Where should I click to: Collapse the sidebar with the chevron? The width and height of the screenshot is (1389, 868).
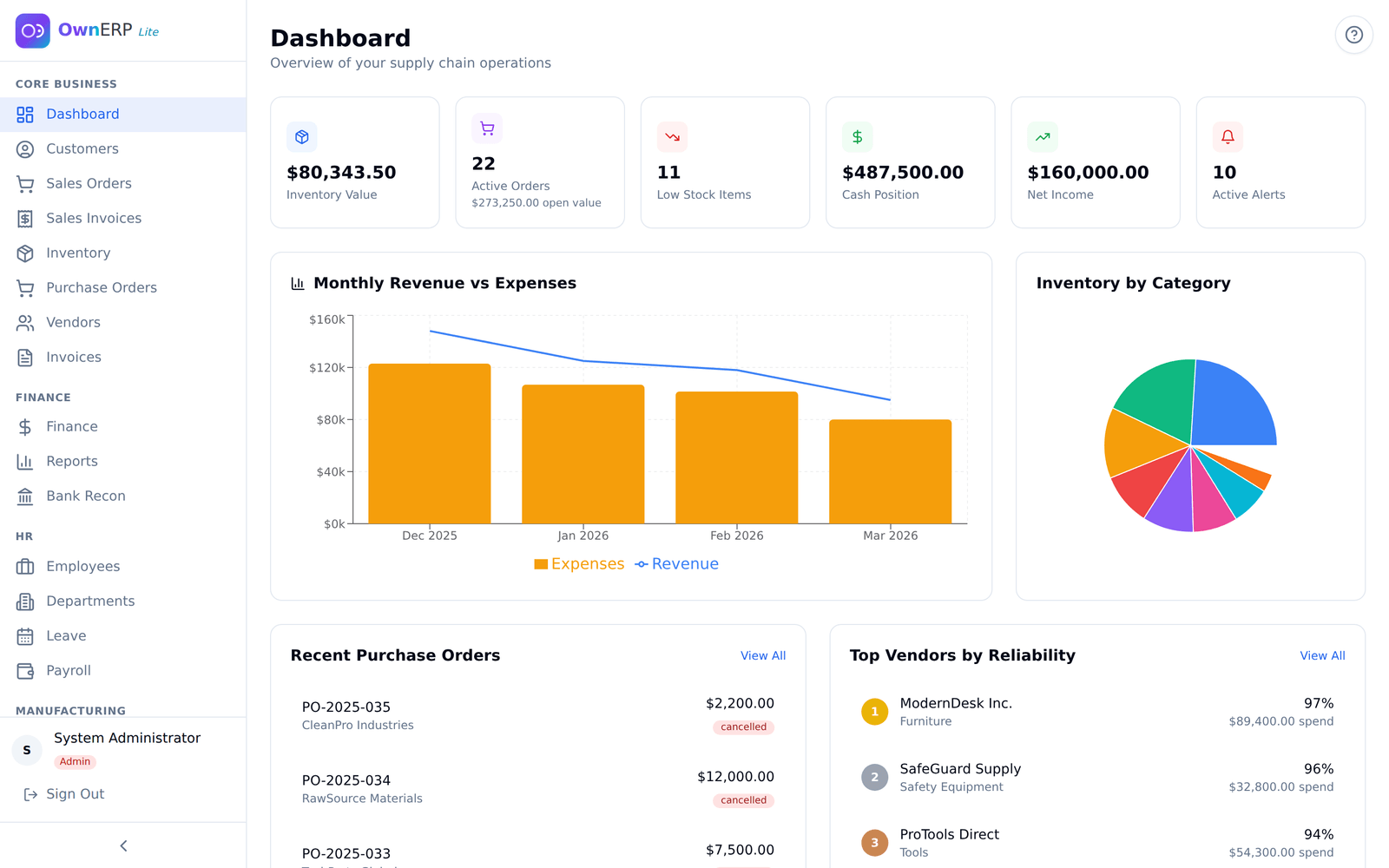point(123,845)
